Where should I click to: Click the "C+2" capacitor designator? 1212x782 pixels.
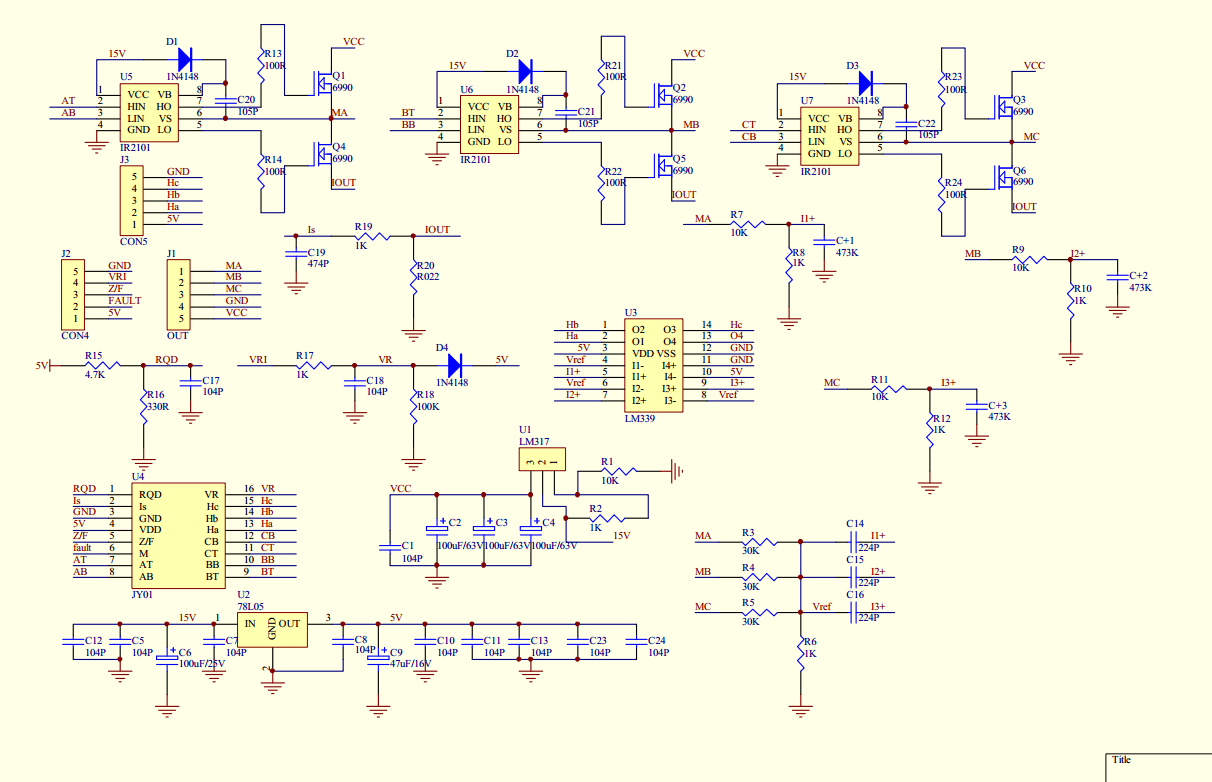(1138, 275)
